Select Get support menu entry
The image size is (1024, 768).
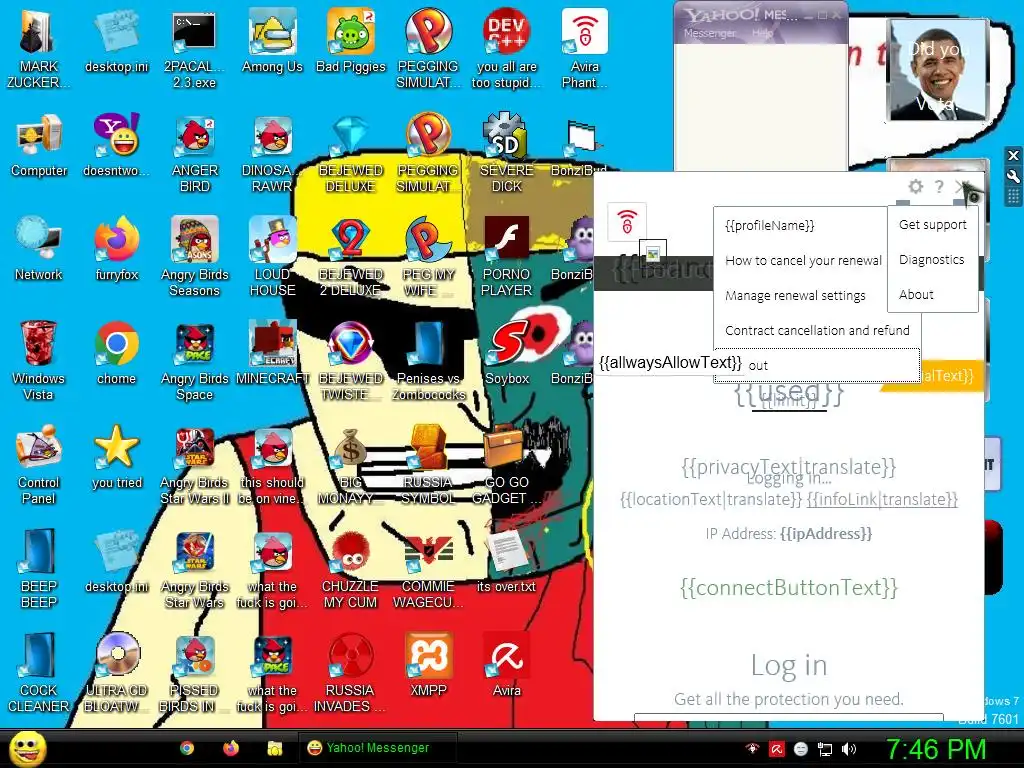pyautogui.click(x=933, y=225)
